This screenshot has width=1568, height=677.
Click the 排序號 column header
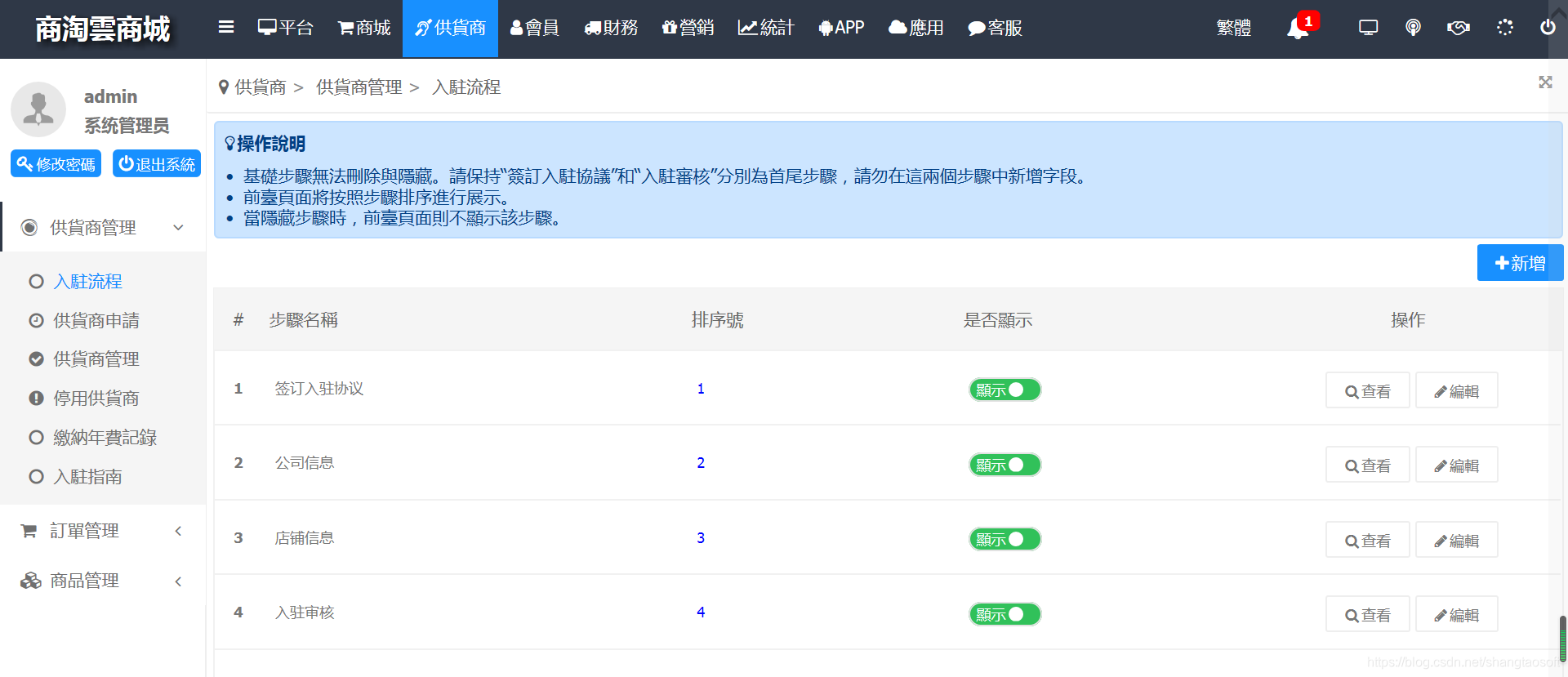(x=717, y=320)
